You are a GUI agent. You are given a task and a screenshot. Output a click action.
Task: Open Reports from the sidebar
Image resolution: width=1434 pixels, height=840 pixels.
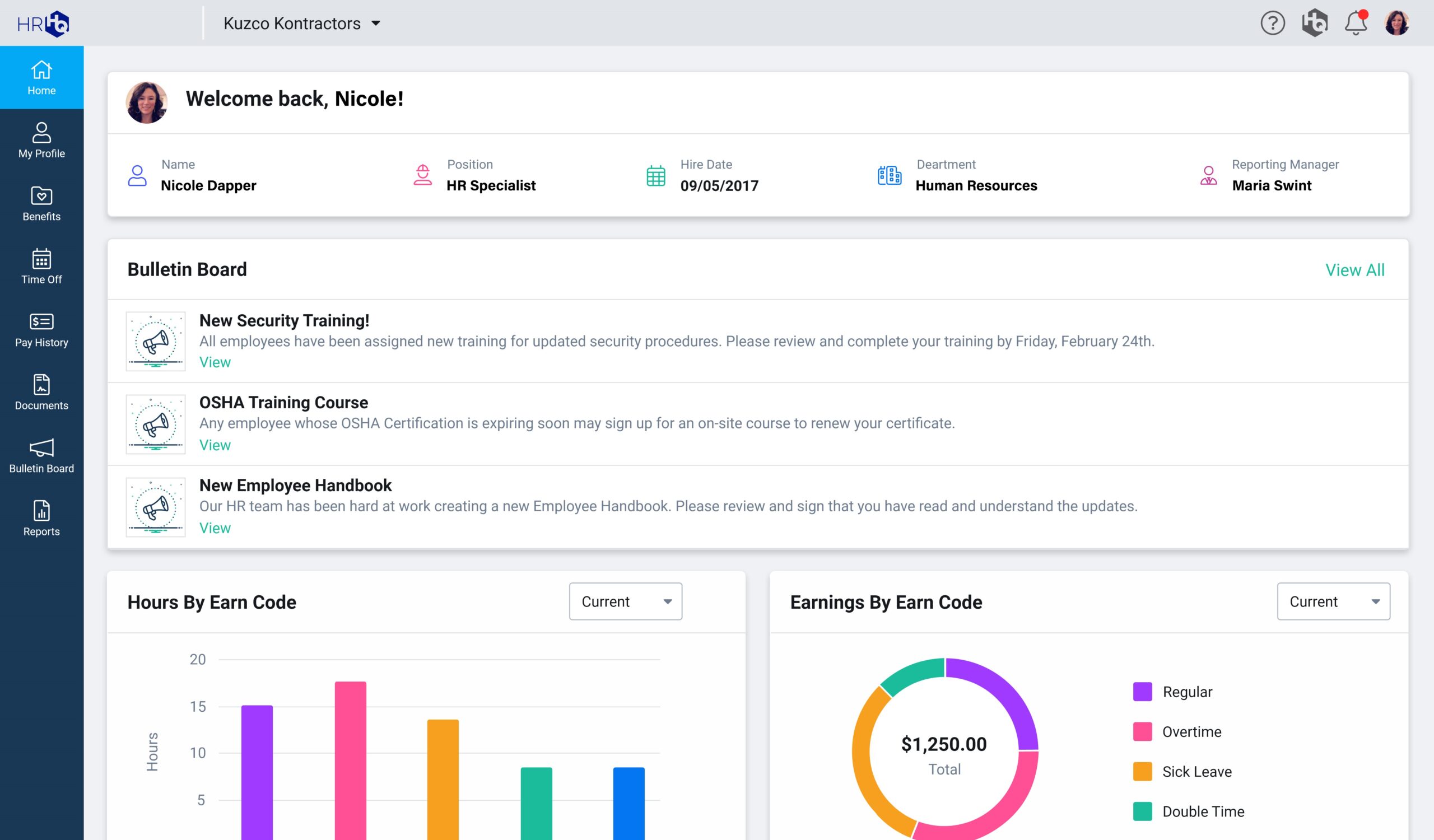point(41,518)
